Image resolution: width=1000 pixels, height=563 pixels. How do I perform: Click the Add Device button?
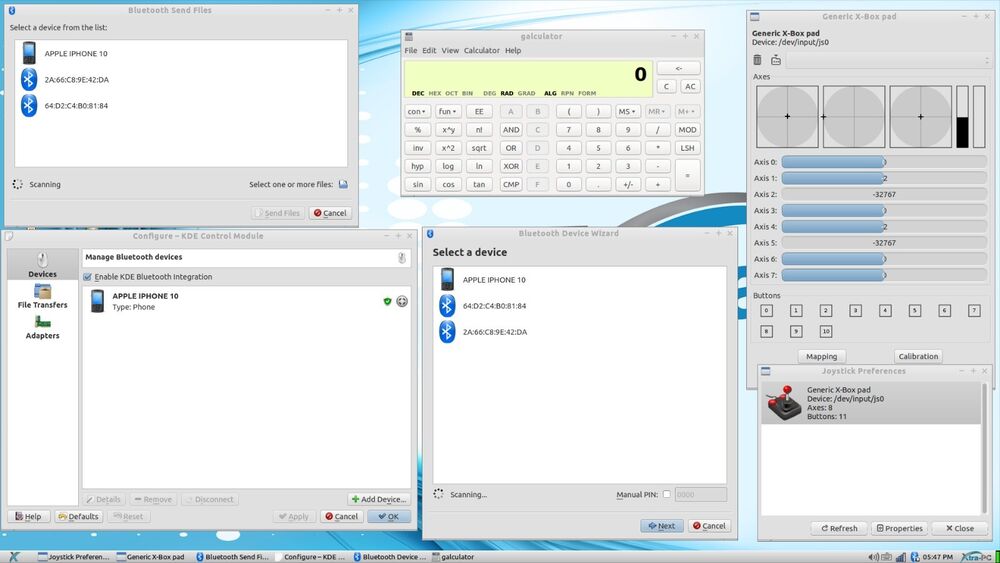coord(379,499)
